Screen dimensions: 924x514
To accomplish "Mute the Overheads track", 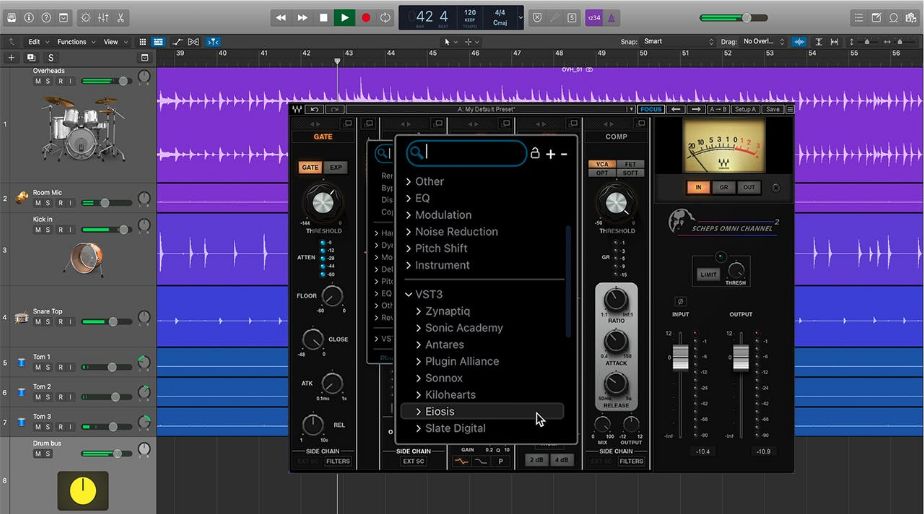I will 38,81.
